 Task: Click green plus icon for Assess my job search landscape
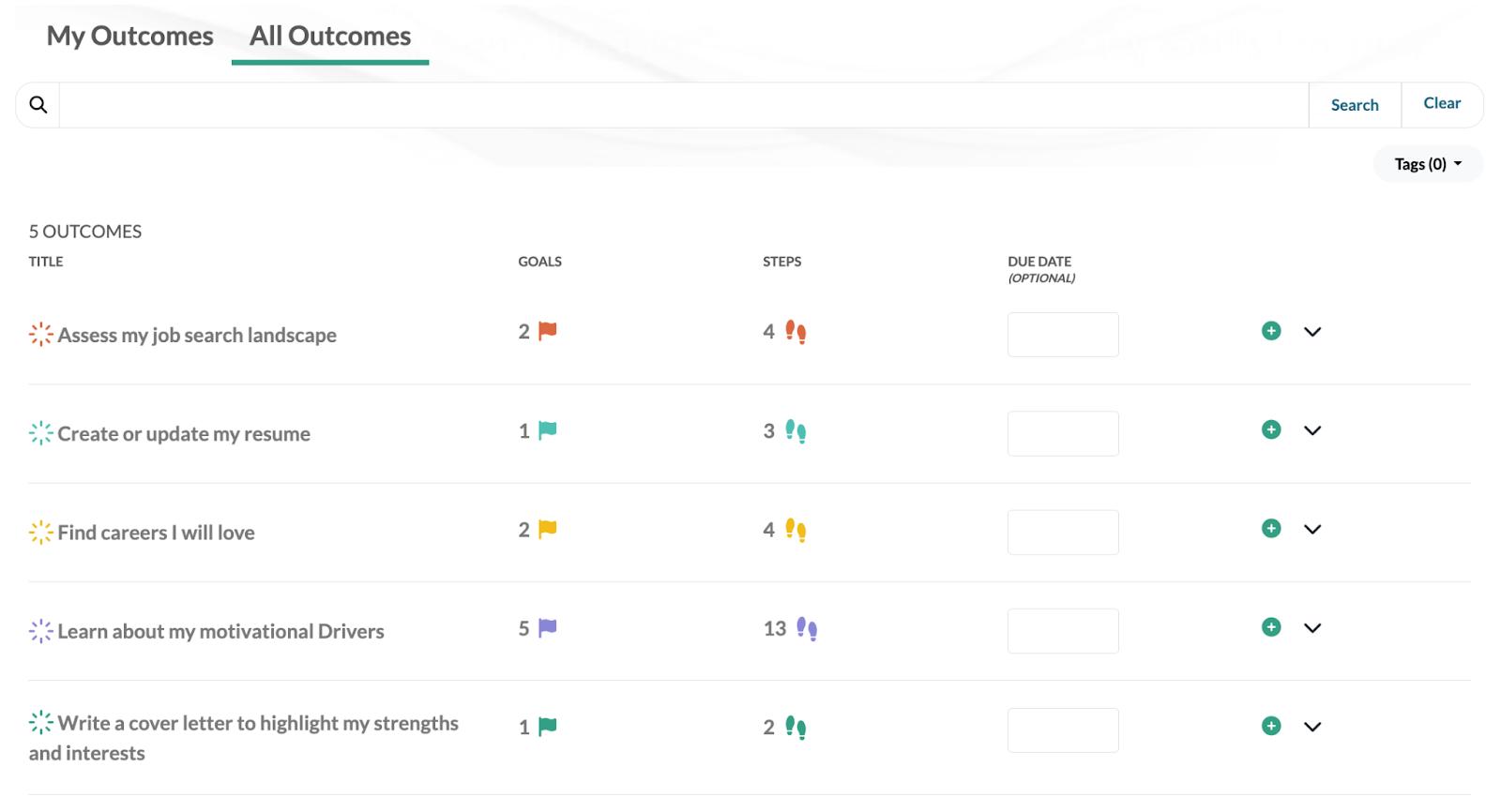pos(1271,331)
